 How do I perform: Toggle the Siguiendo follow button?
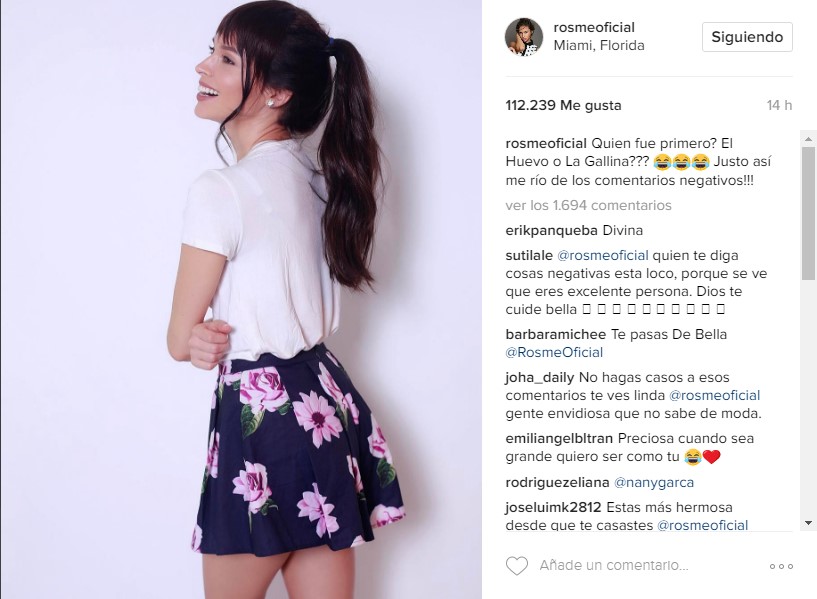747,37
